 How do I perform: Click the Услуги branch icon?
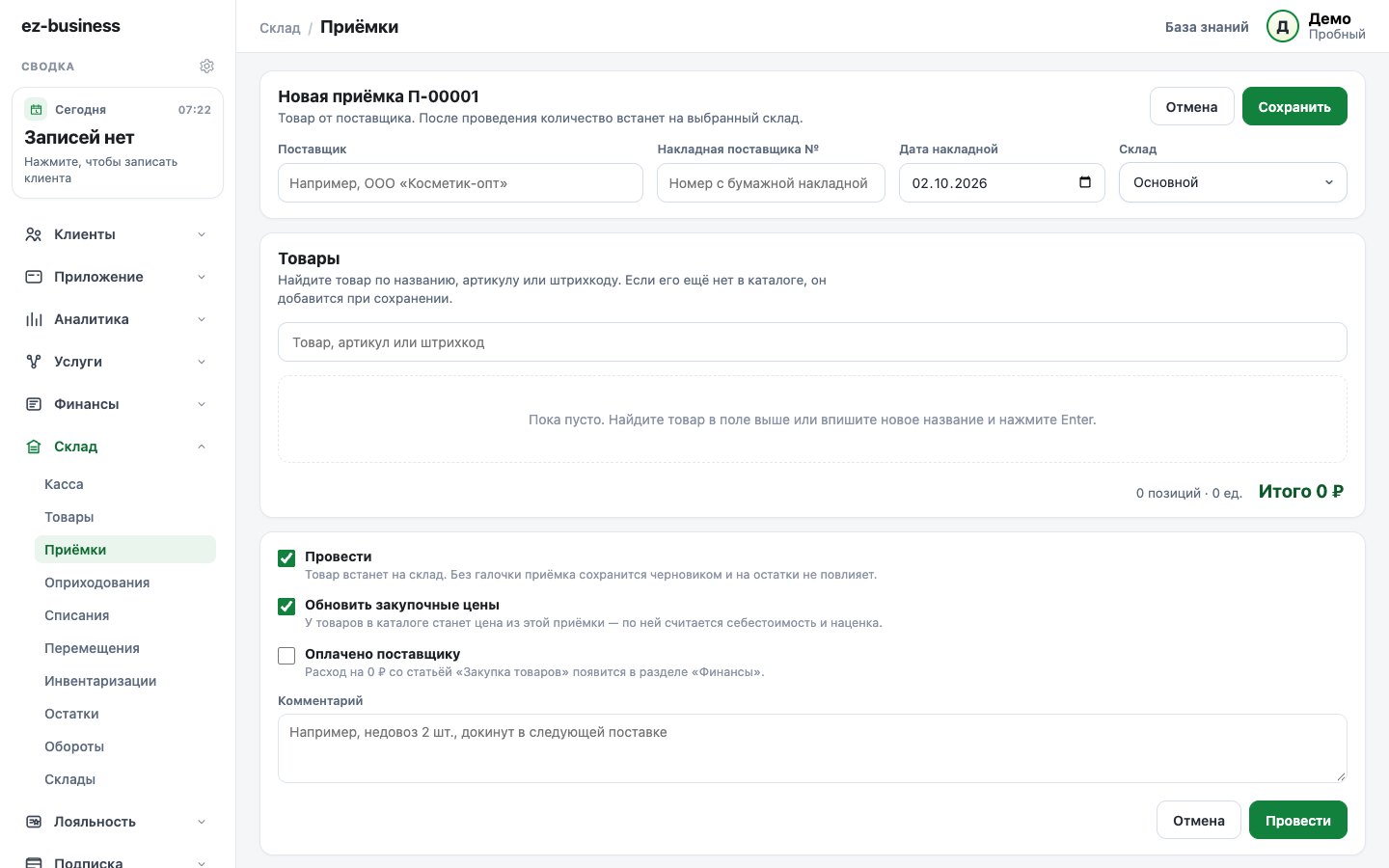(x=34, y=362)
